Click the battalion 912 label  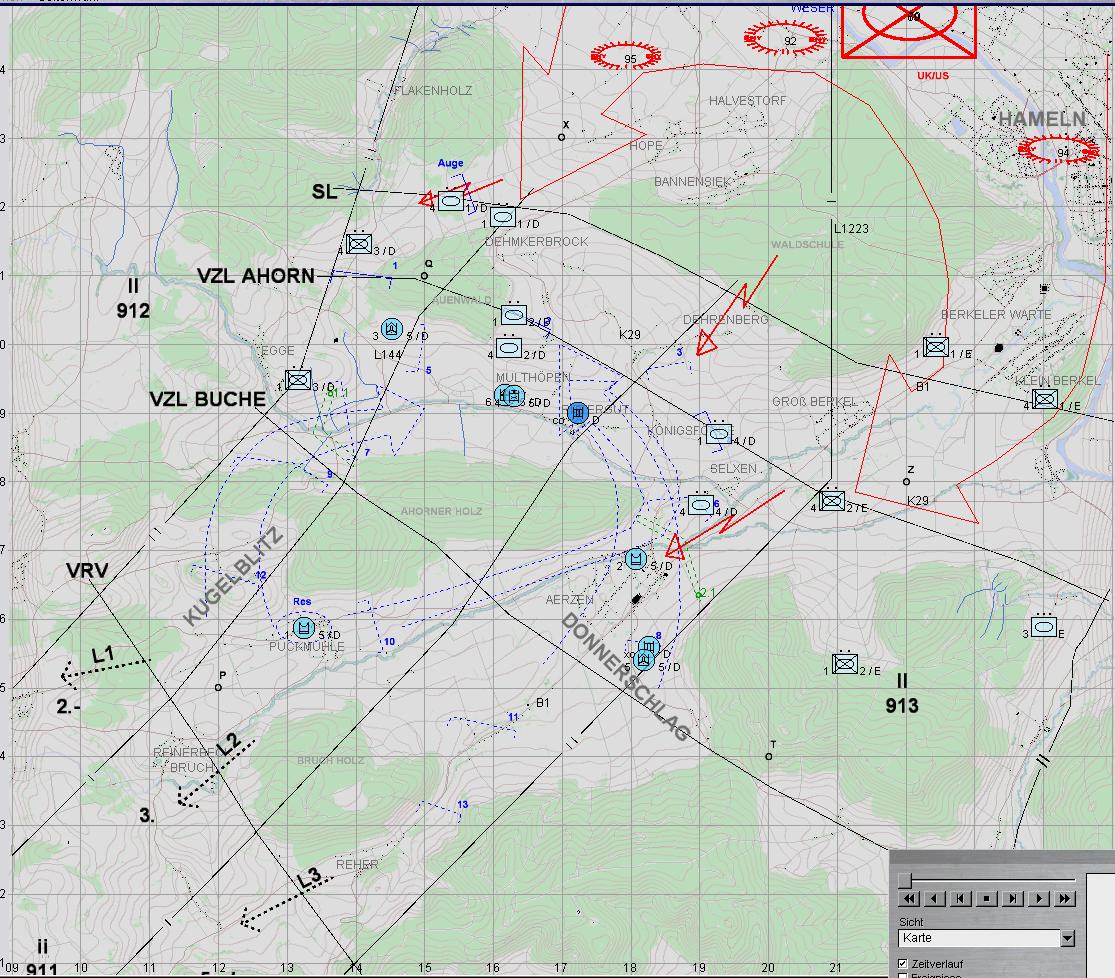tap(133, 299)
